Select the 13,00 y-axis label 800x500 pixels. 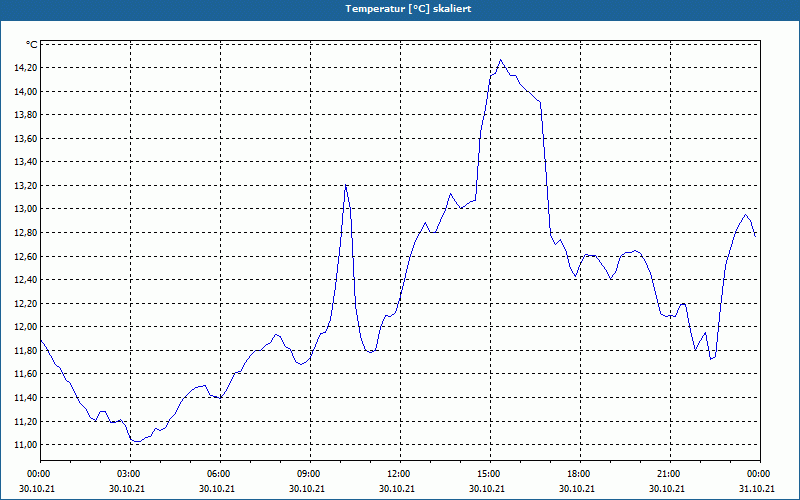click(27, 209)
